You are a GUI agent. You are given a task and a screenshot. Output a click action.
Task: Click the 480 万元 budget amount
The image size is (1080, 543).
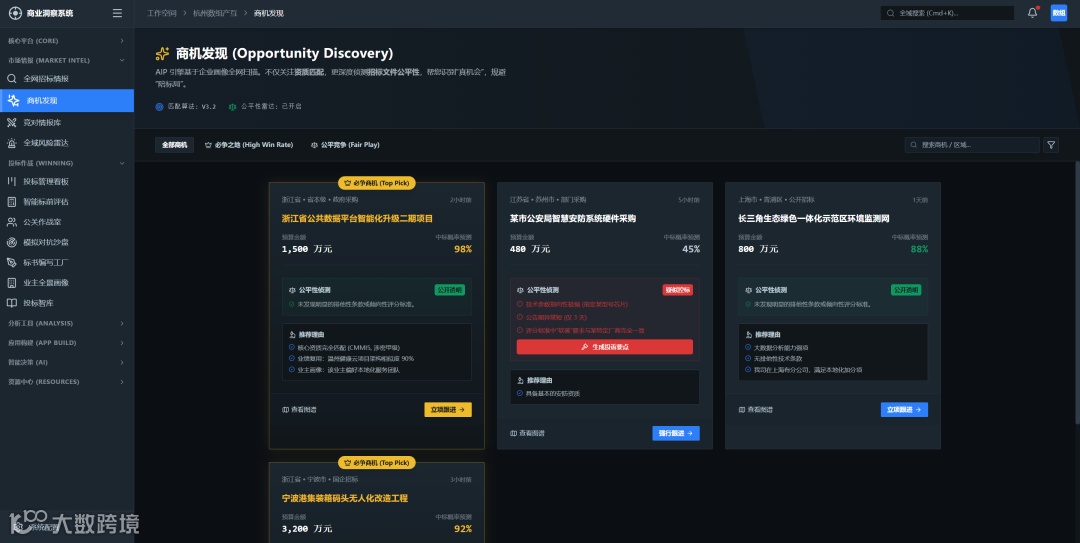[530, 249]
